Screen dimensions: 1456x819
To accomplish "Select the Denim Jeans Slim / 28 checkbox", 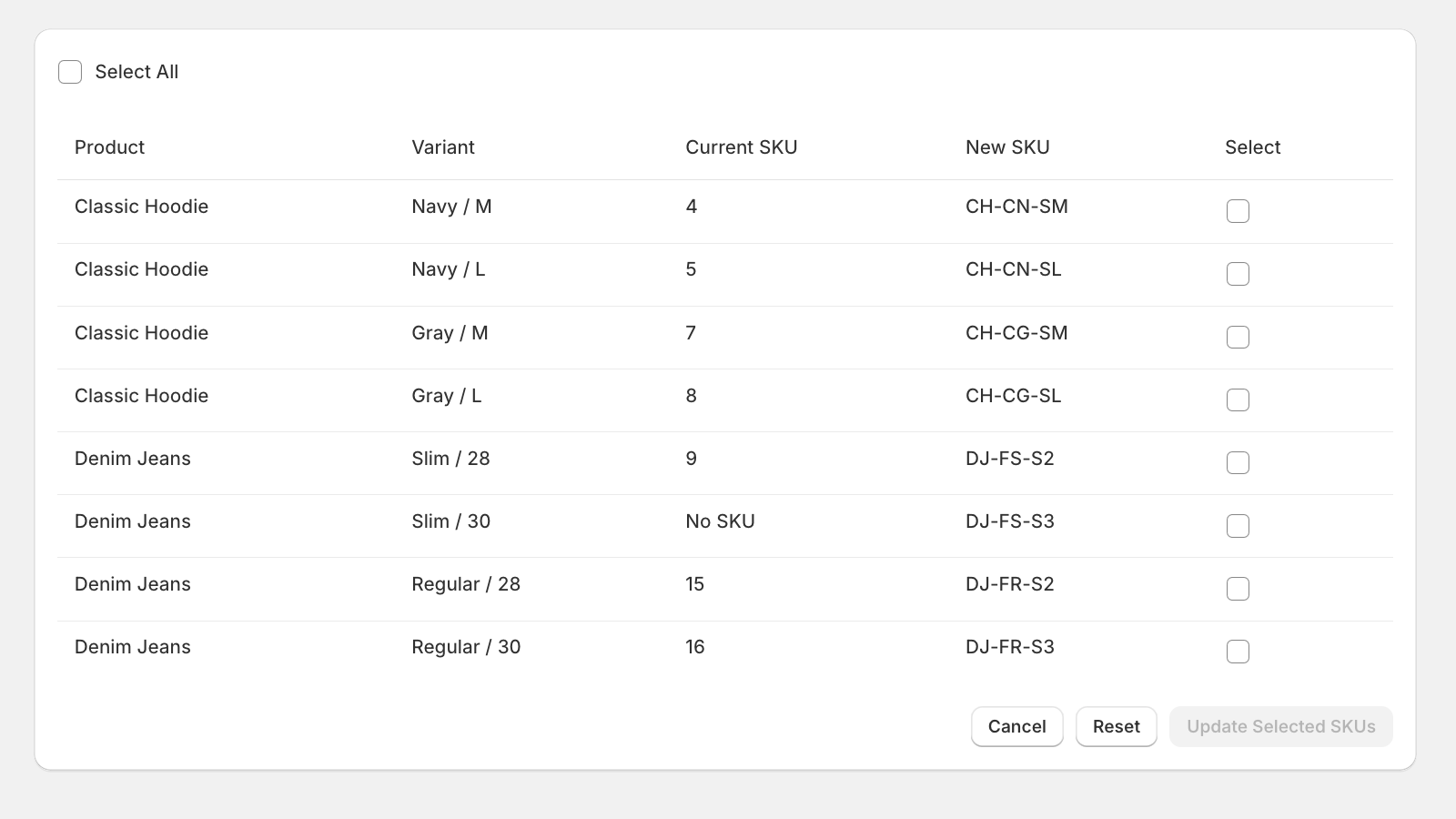I will pyautogui.click(x=1238, y=462).
